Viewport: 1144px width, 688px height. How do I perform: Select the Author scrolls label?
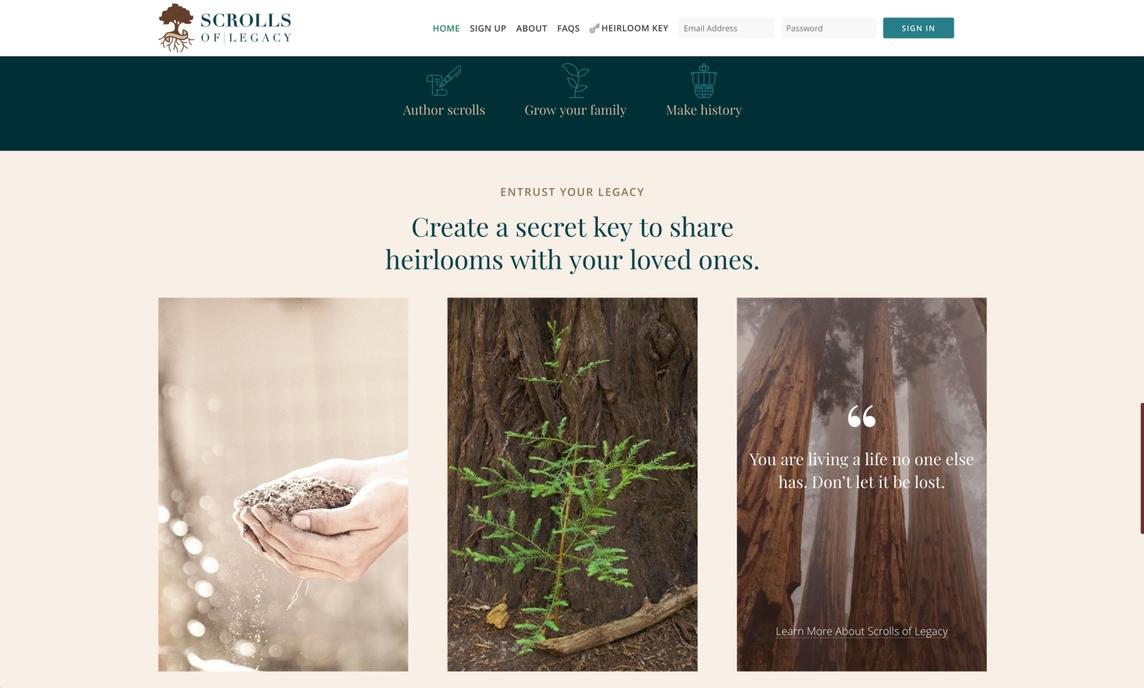444,110
